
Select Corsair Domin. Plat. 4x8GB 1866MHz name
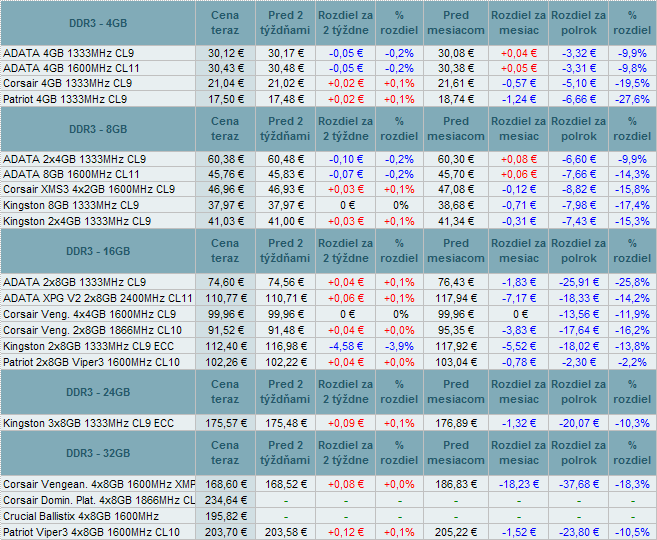pos(99,500)
